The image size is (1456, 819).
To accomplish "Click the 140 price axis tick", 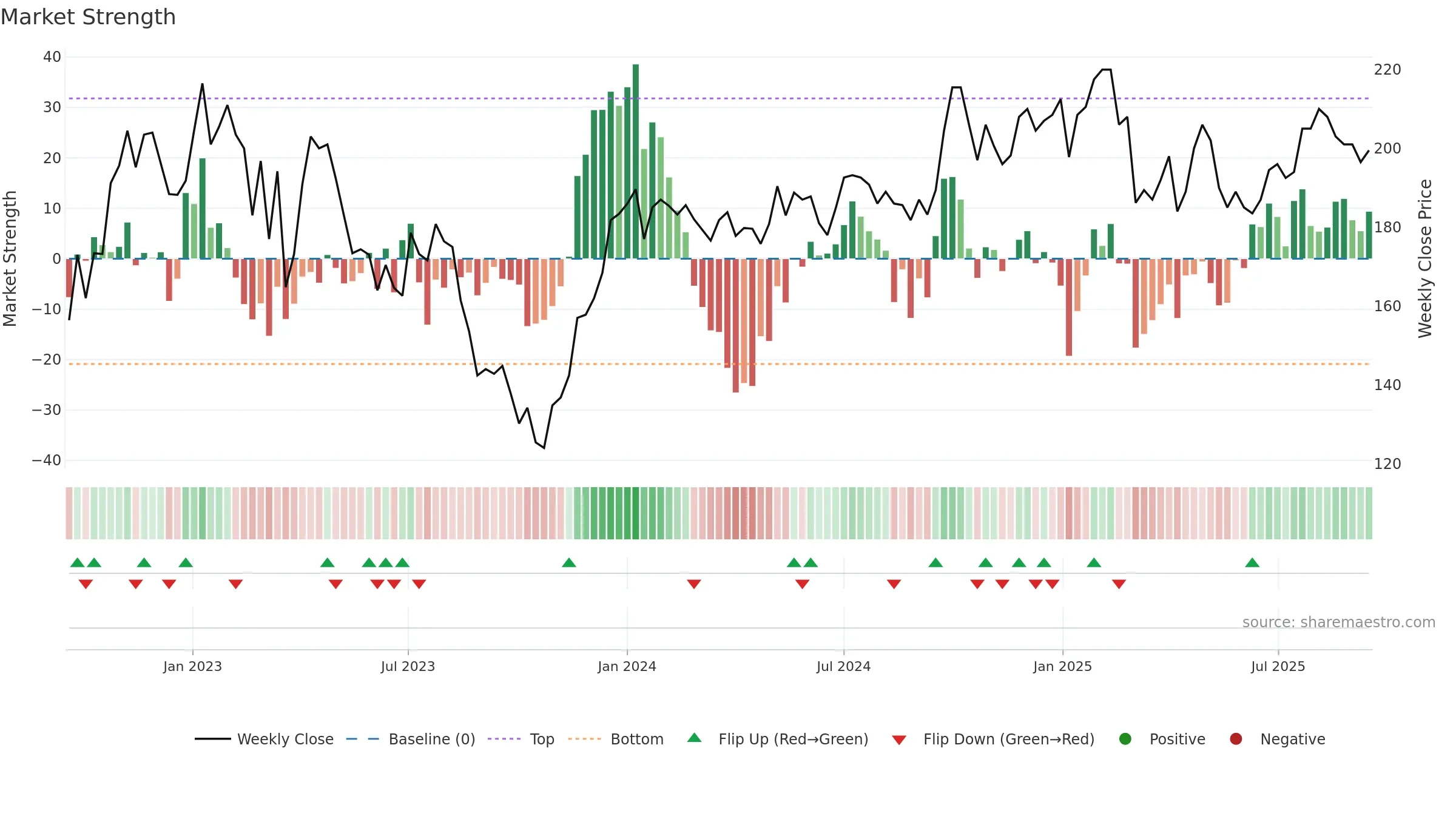I will coord(1387,385).
